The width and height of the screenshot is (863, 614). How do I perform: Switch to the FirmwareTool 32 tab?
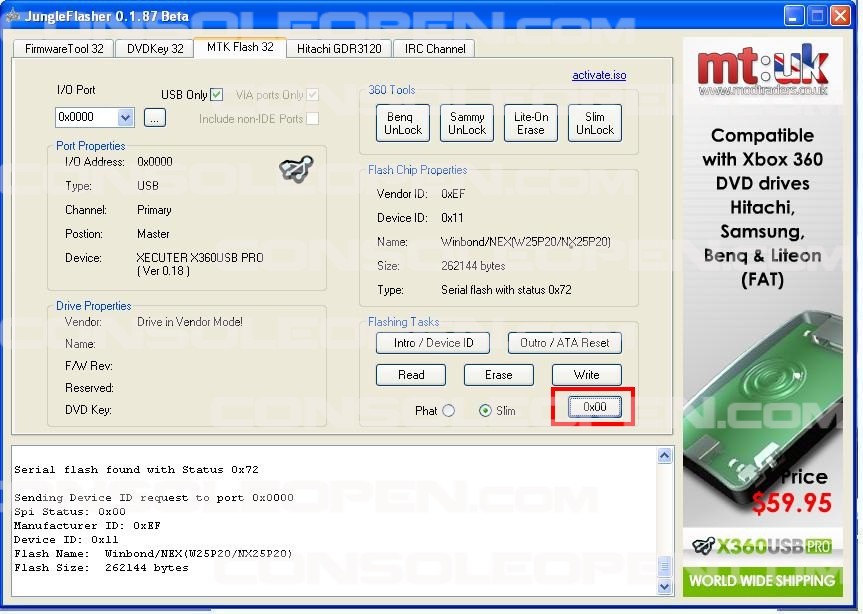pyautogui.click(x=64, y=48)
